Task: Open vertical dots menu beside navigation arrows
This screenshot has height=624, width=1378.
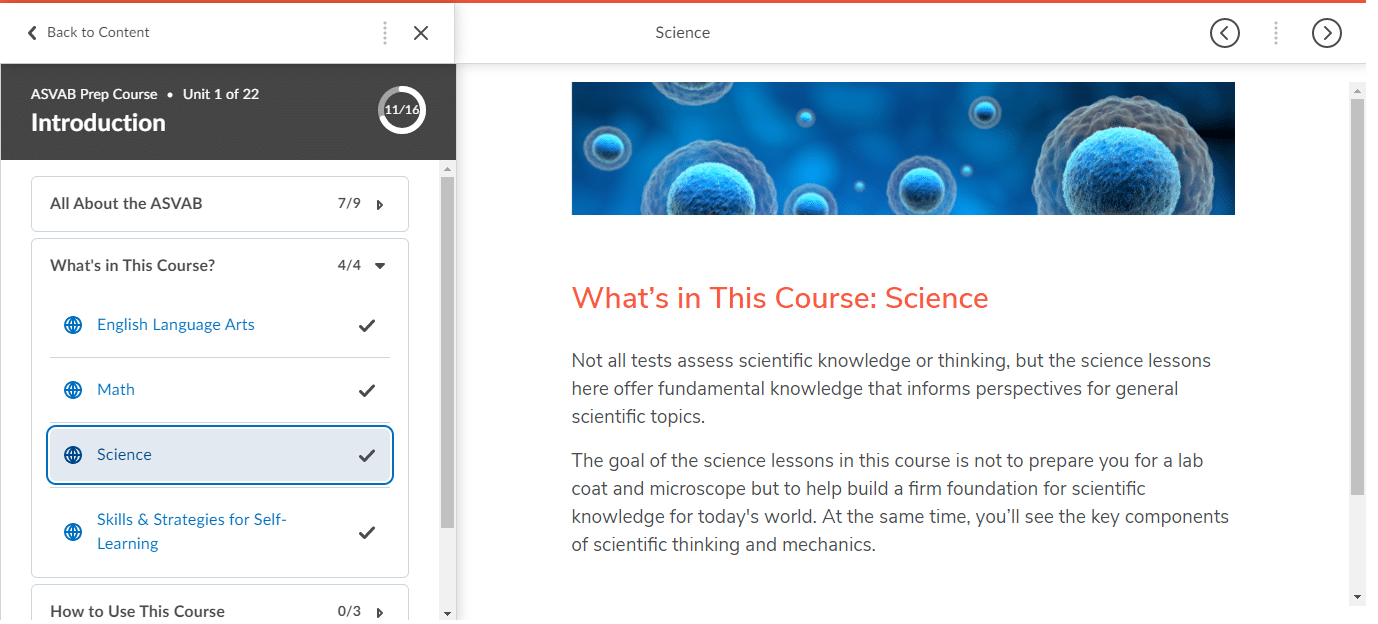Action: click(1275, 33)
